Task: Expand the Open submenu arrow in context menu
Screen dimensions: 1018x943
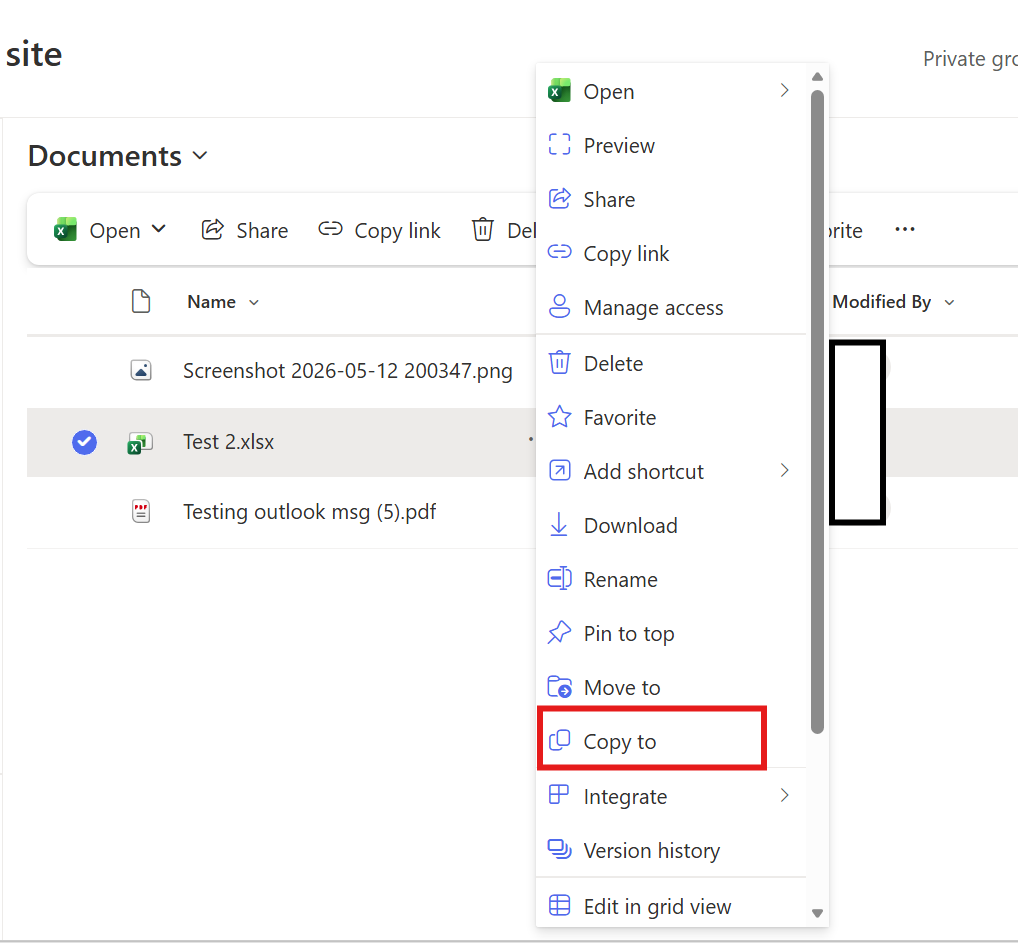Action: (784, 90)
